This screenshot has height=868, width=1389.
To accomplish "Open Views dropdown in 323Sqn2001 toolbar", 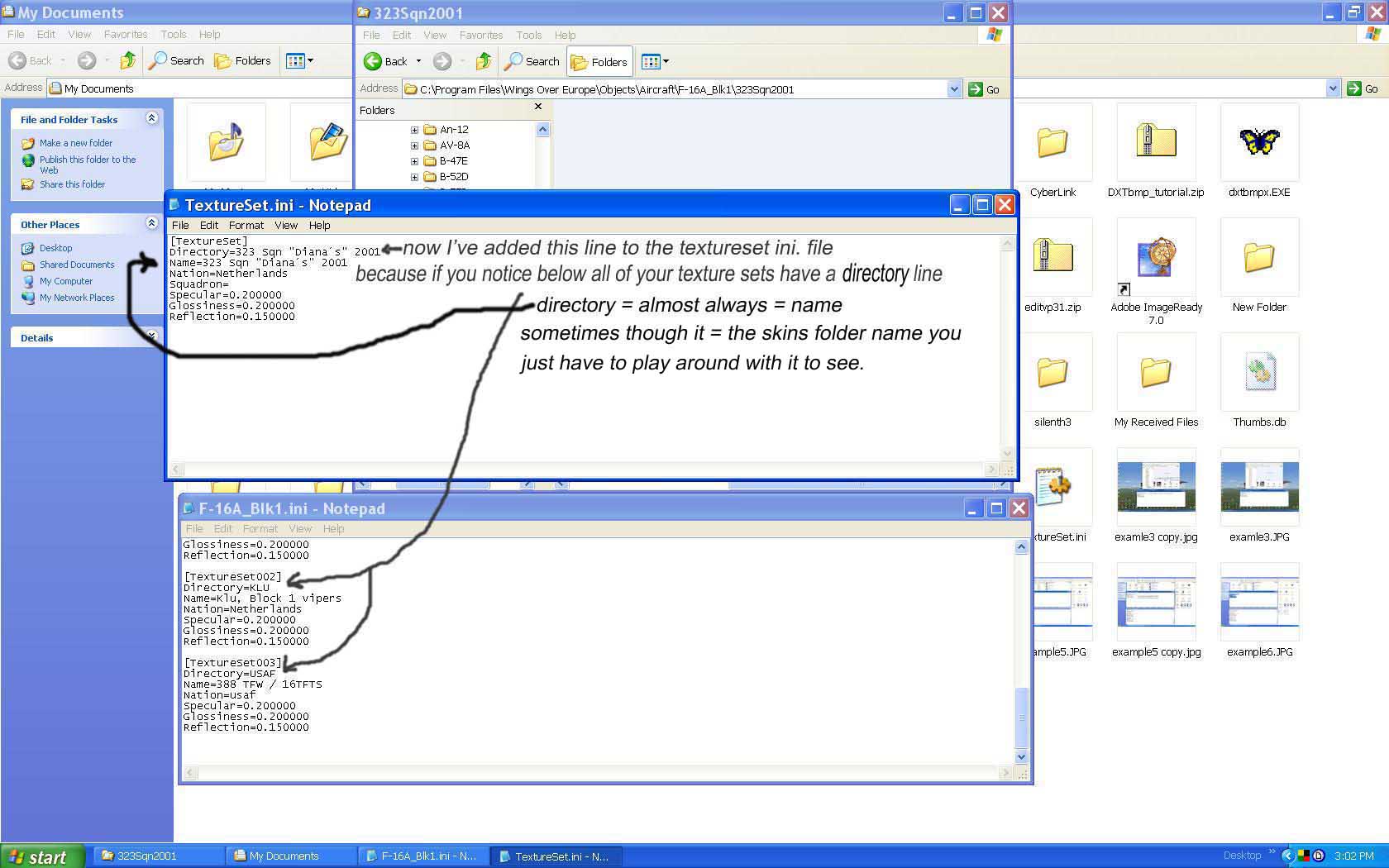I will 655,61.
